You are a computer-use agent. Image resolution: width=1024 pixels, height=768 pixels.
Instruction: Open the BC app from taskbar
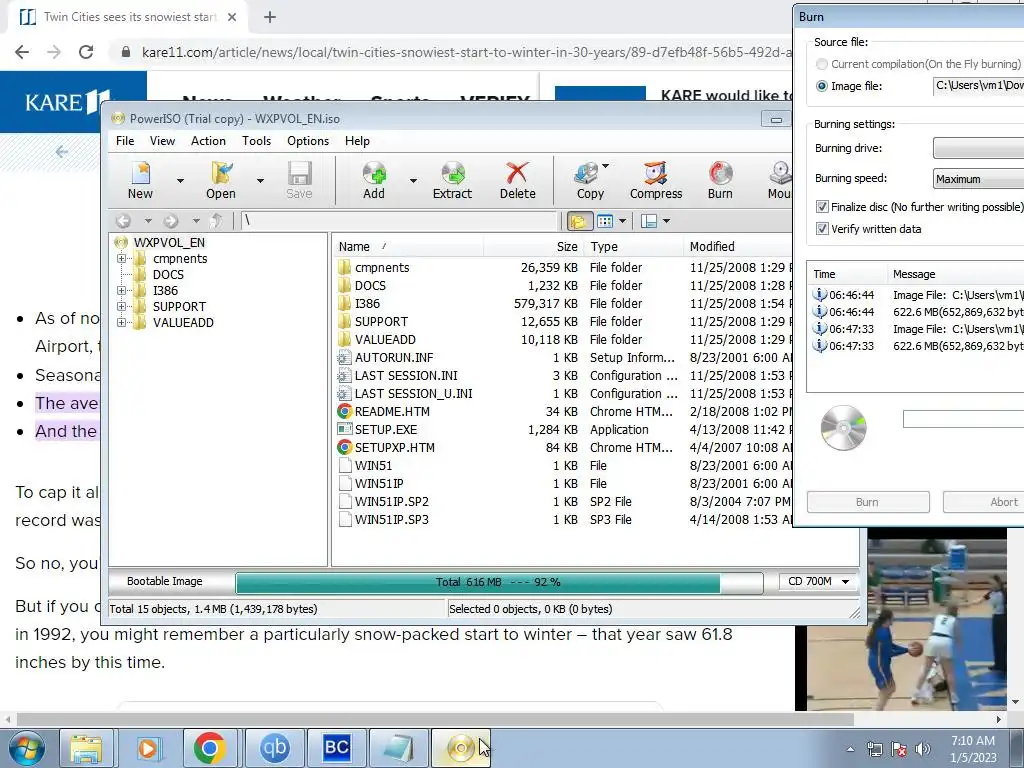coord(336,748)
